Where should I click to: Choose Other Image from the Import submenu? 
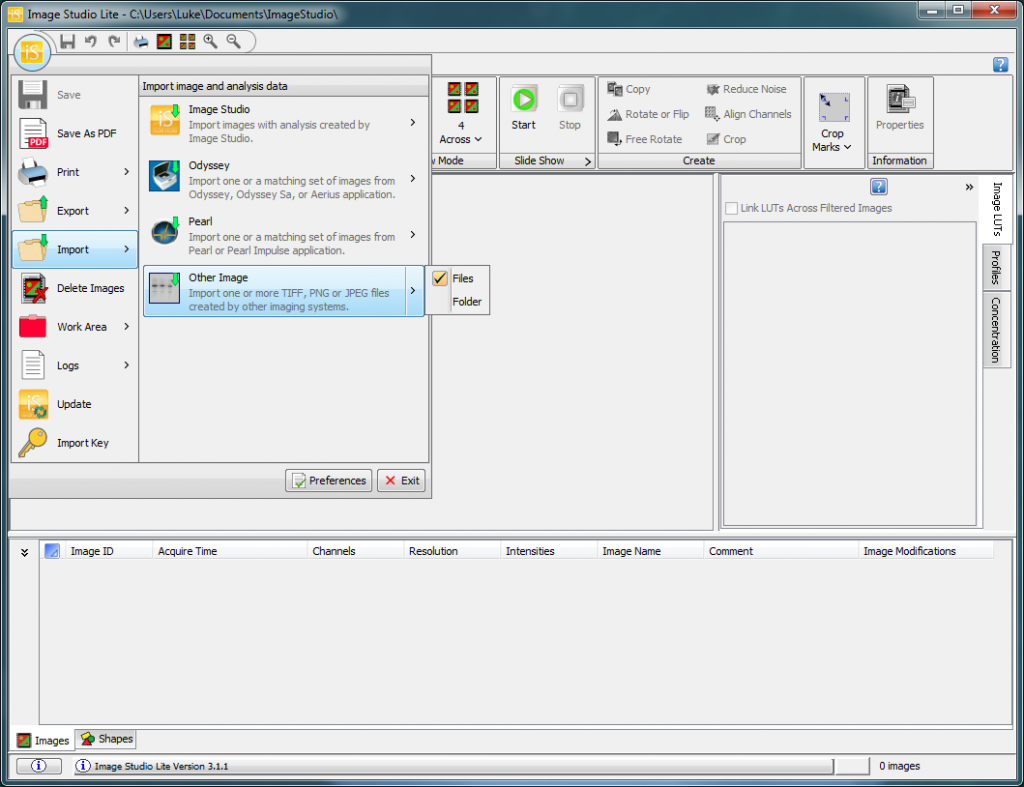coord(280,291)
